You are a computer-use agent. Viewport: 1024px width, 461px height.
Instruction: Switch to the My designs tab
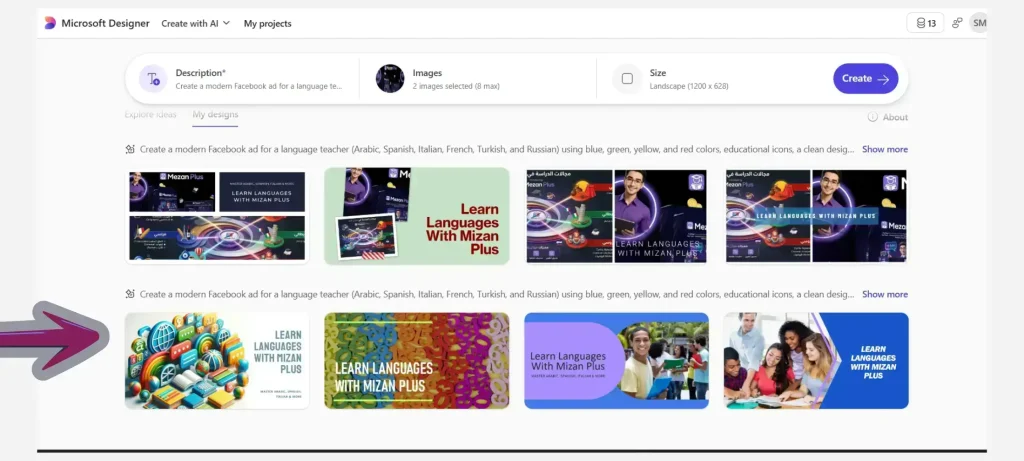point(215,114)
